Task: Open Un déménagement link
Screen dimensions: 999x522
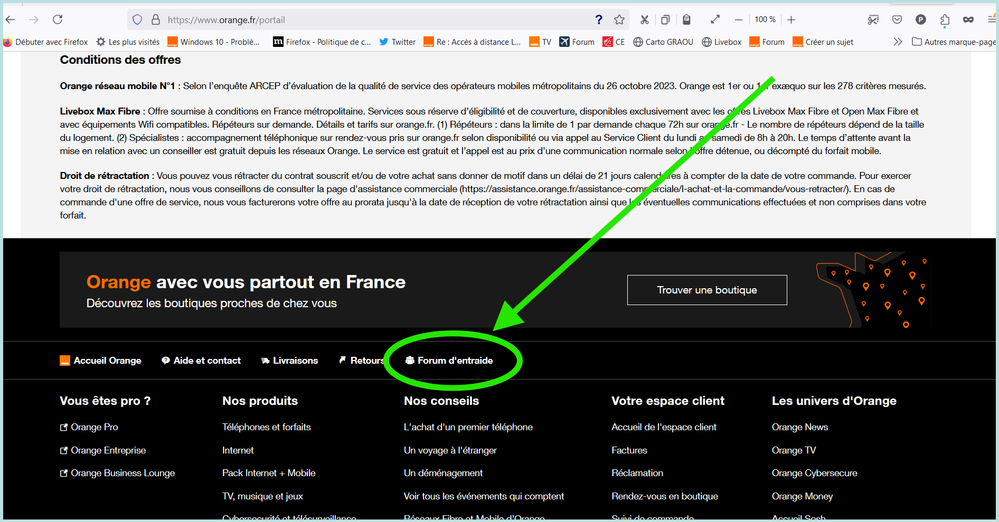Action: pyautogui.click(x=443, y=473)
